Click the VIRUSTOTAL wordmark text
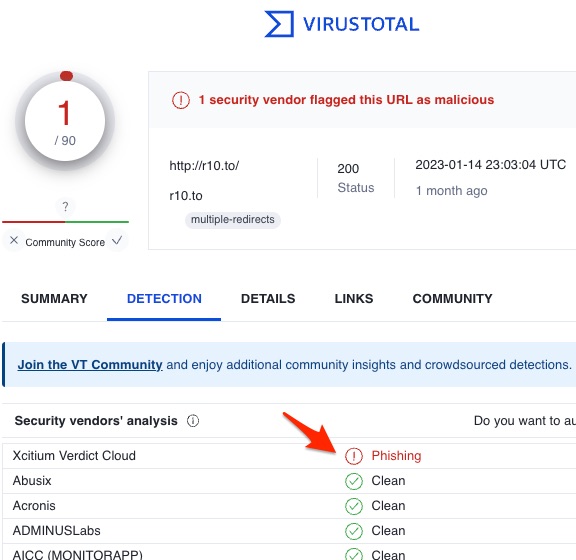Screen dimensions: 576x560 click(x=361, y=24)
